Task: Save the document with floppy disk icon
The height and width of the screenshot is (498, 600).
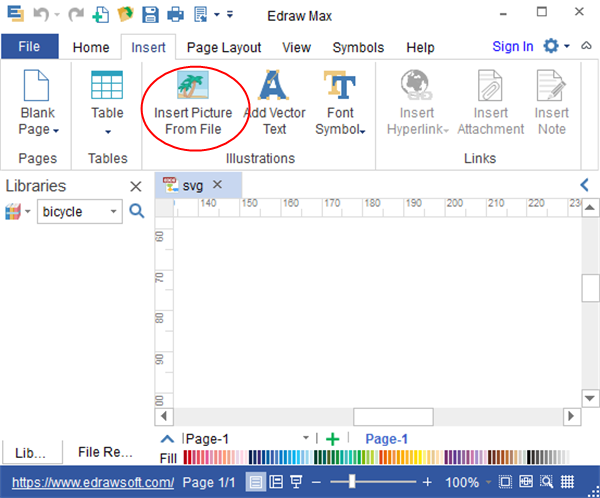Action: point(150,15)
